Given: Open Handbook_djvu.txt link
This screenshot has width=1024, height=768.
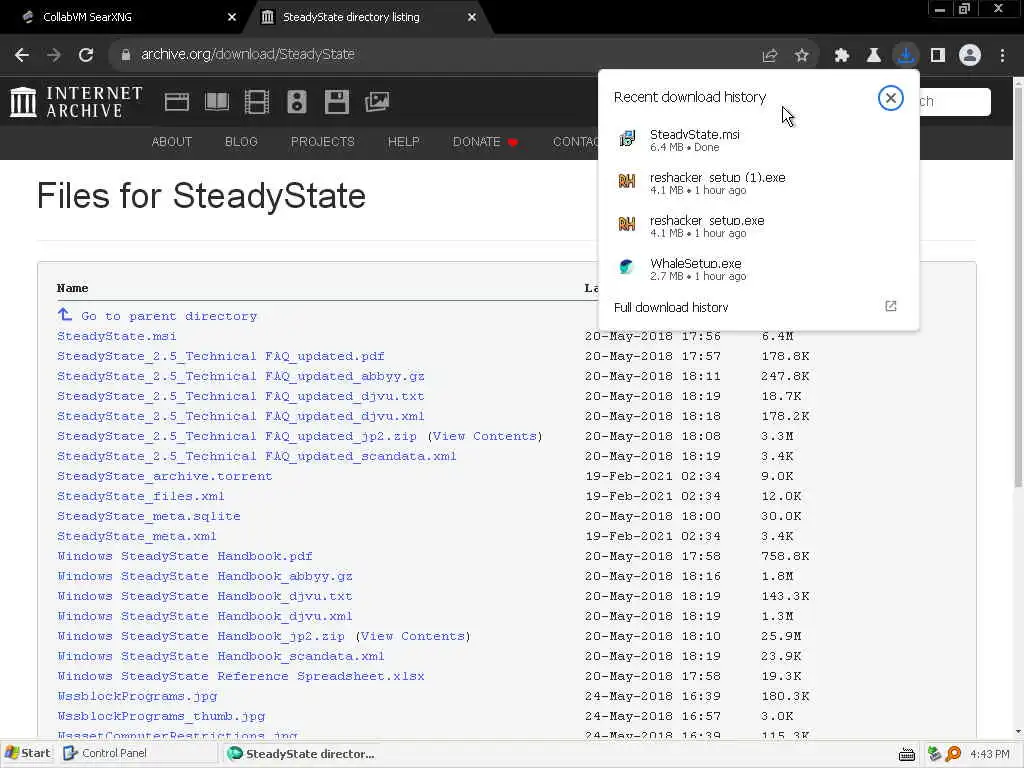Looking at the screenshot, I should (x=205, y=596).
